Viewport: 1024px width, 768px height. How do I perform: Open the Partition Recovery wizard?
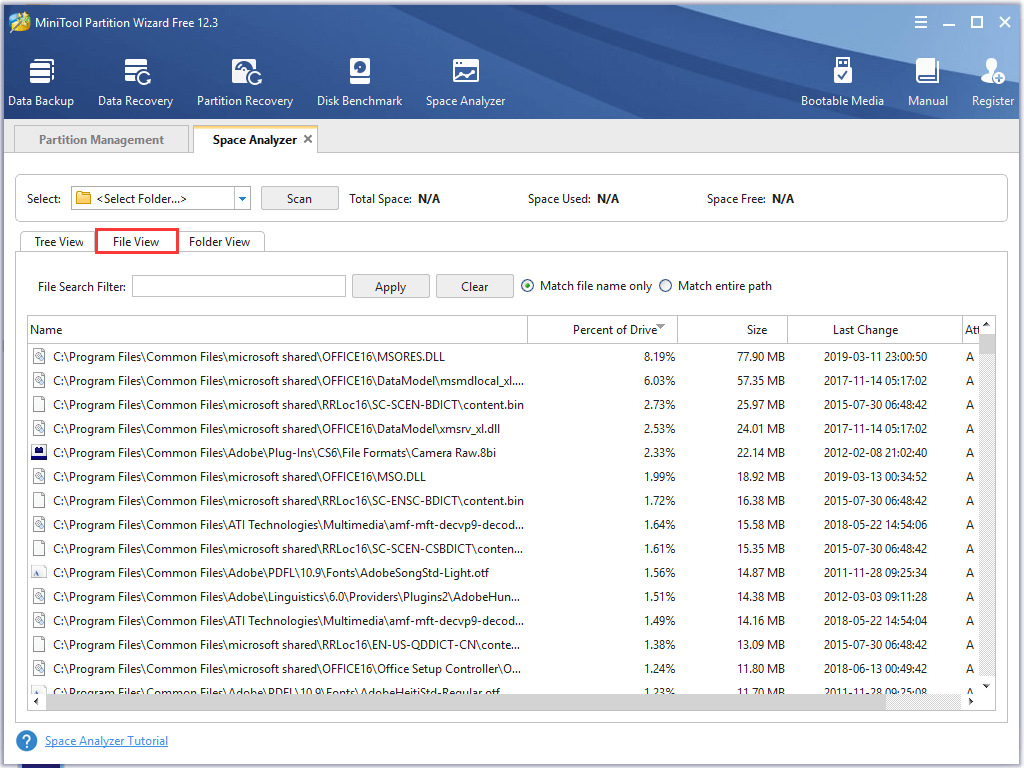[245, 82]
